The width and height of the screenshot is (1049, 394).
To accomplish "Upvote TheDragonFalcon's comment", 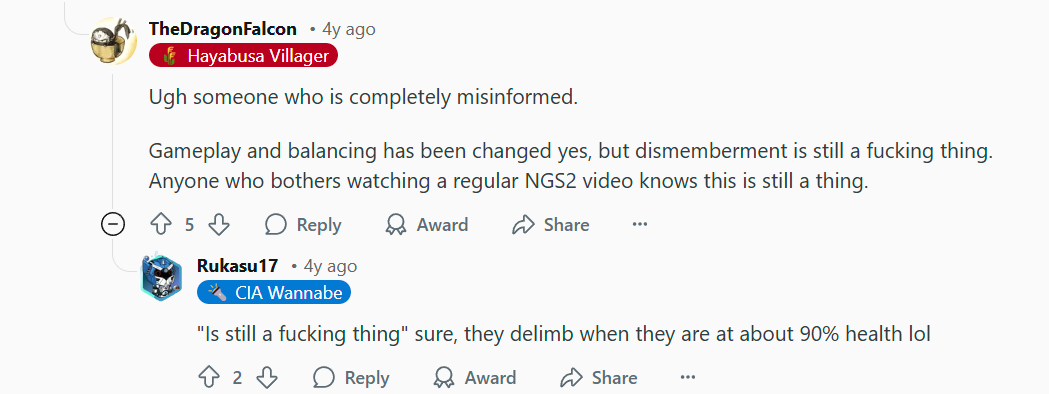I will pyautogui.click(x=161, y=225).
